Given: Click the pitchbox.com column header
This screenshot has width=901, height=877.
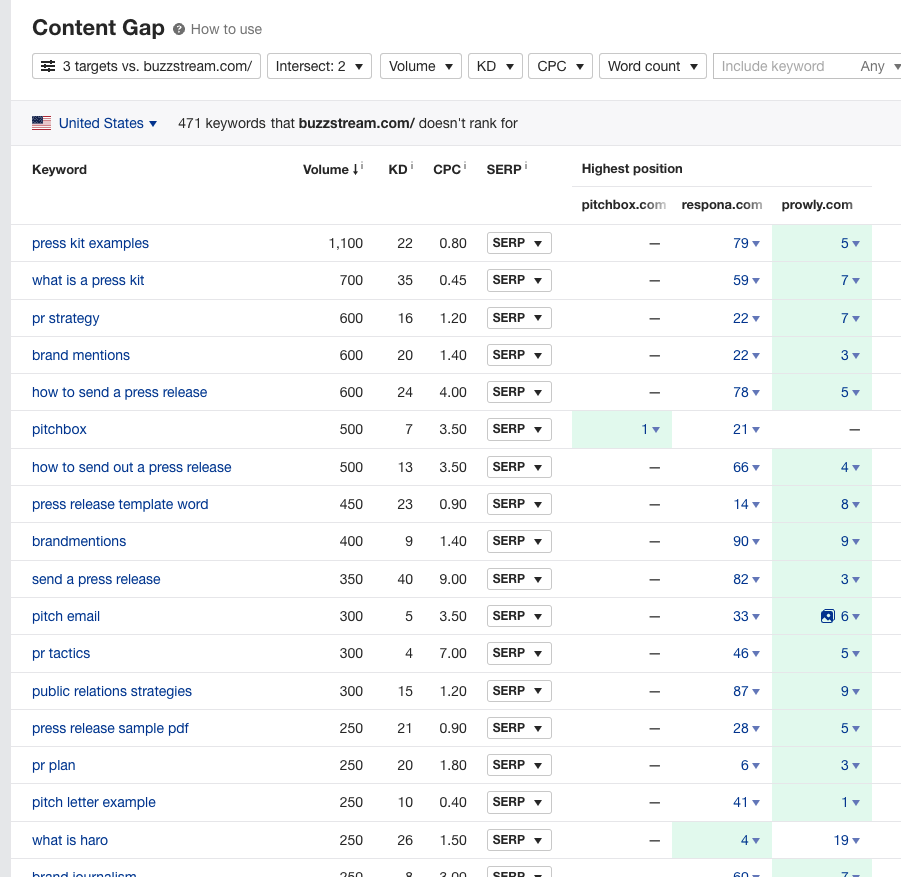Looking at the screenshot, I should click(623, 205).
